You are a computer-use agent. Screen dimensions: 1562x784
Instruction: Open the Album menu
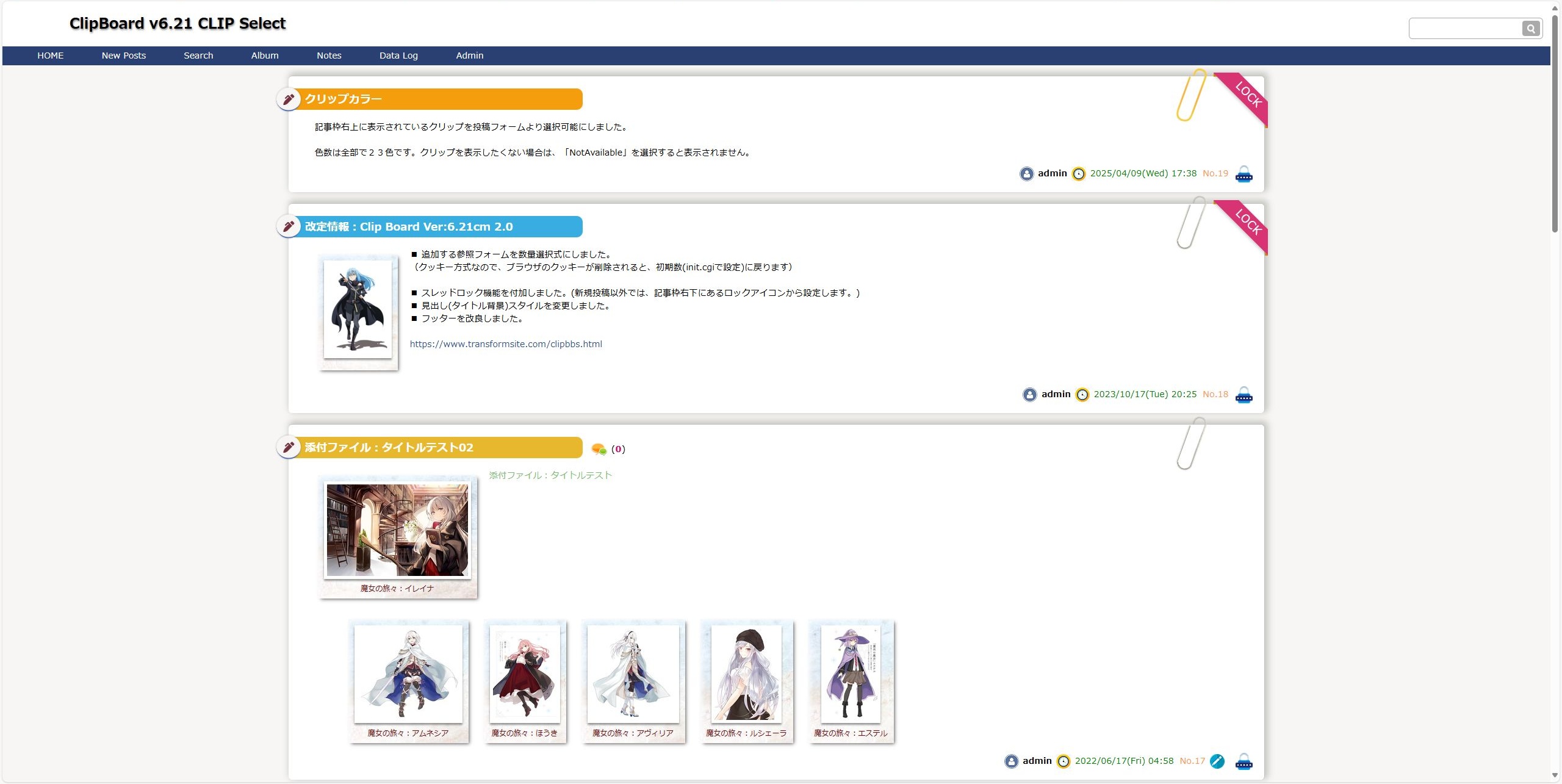point(265,56)
